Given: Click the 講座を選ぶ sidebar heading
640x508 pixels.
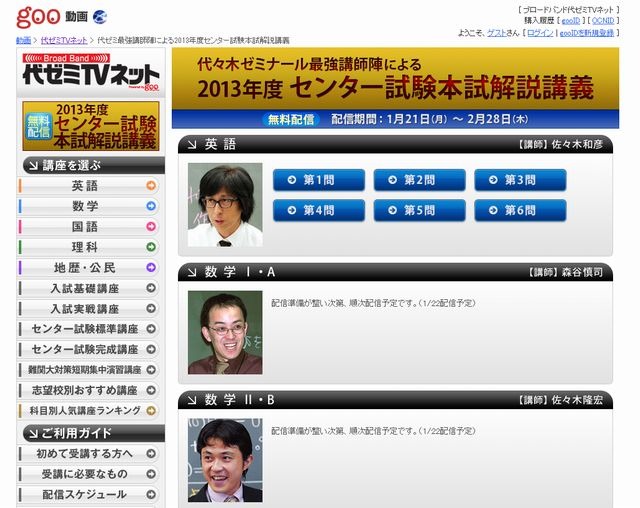Looking at the screenshot, I should point(93,165).
